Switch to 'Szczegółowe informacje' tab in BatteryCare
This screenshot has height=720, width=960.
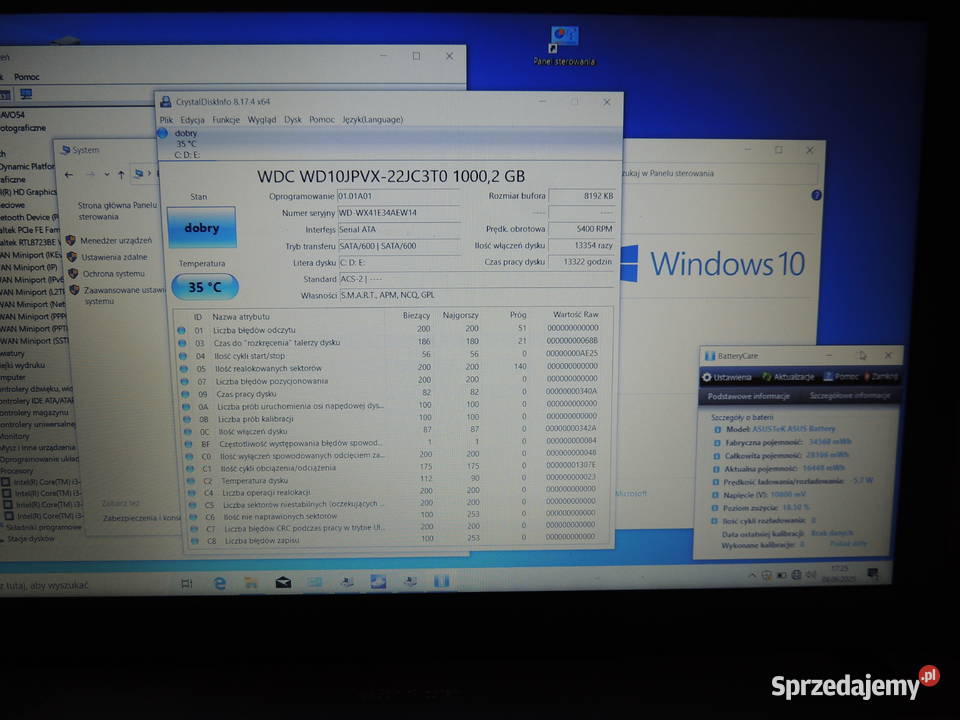click(850, 396)
